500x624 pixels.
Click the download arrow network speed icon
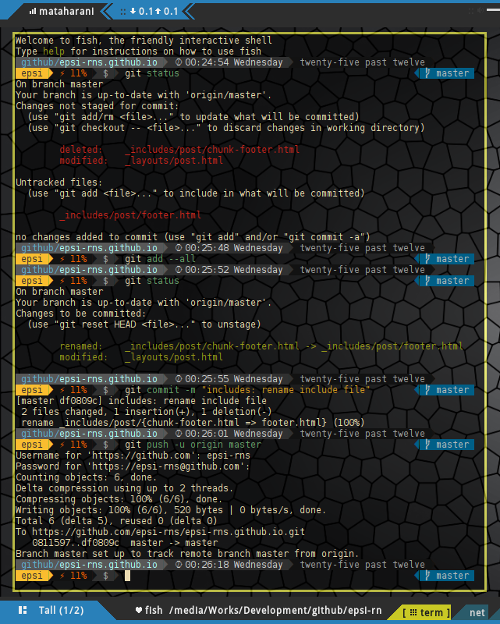[133, 12]
